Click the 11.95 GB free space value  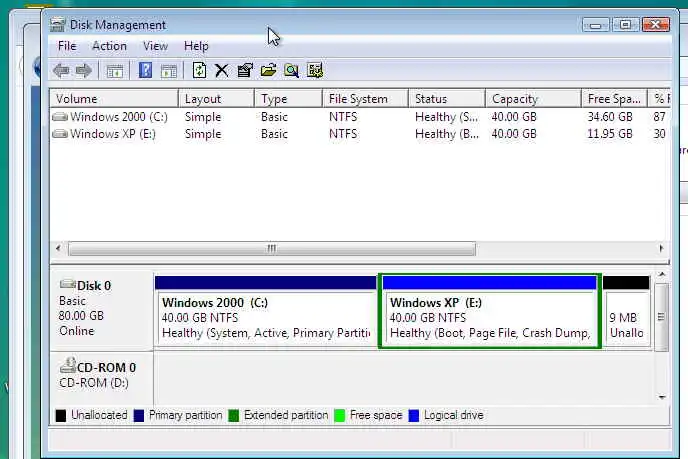tap(610, 134)
